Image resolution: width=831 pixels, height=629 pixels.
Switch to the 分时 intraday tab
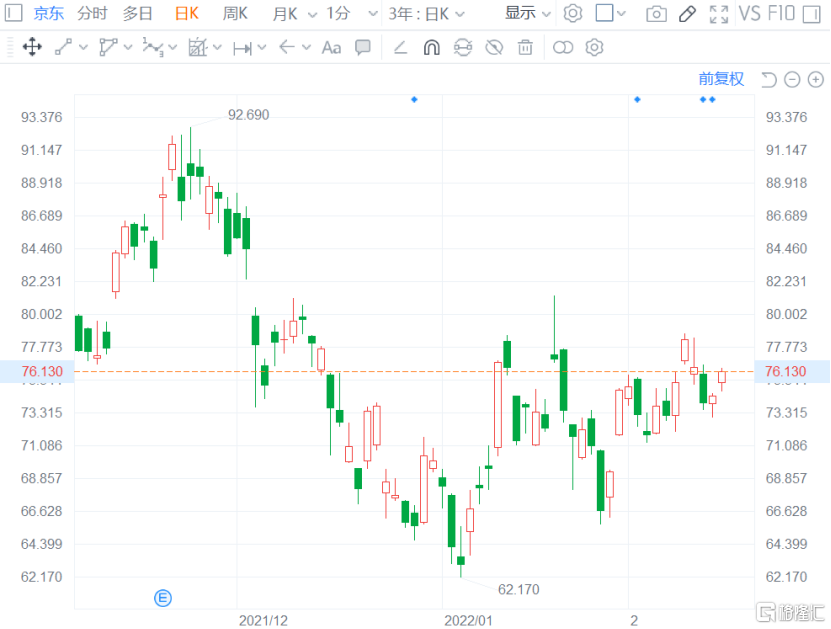(92, 14)
